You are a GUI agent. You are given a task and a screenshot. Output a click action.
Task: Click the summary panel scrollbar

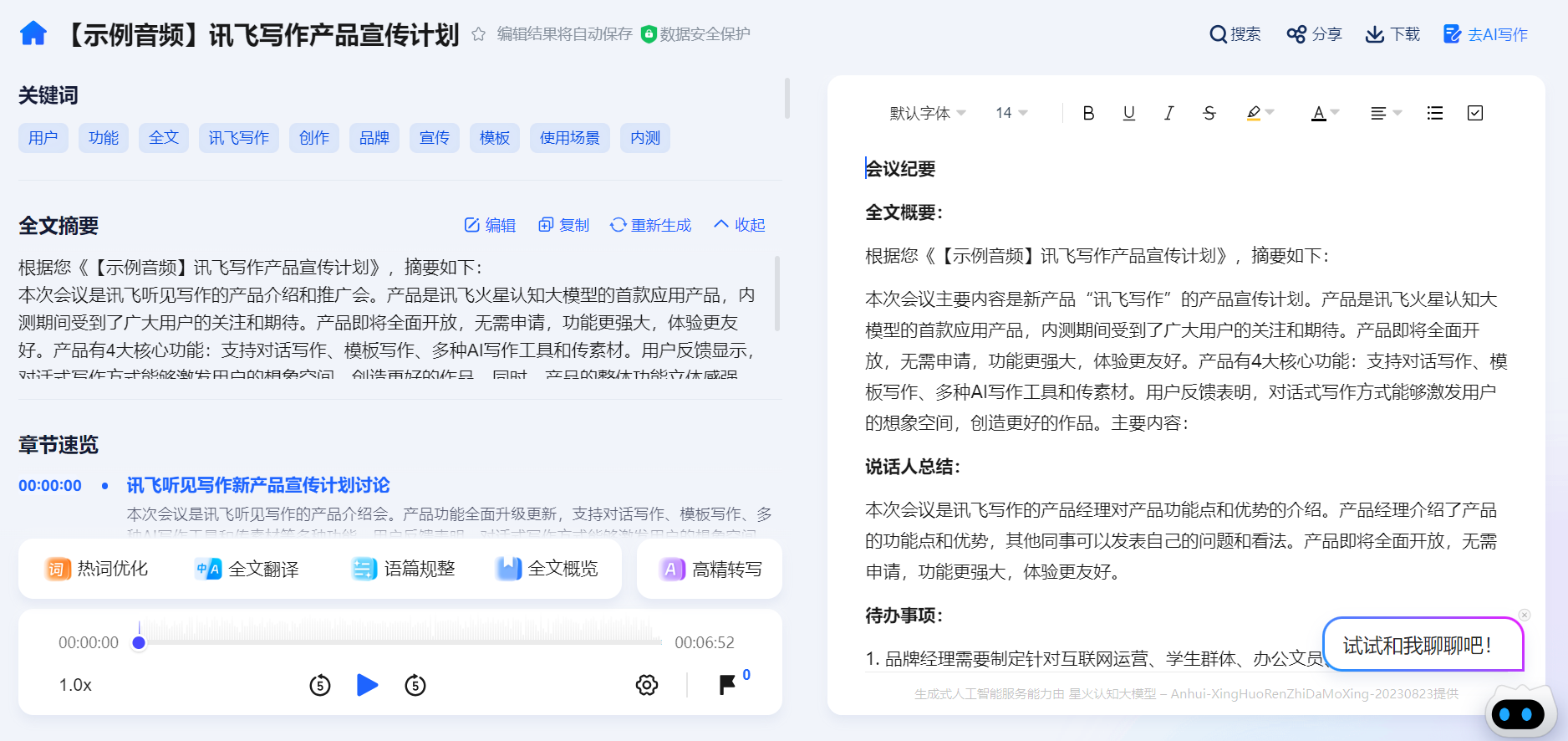click(777, 293)
